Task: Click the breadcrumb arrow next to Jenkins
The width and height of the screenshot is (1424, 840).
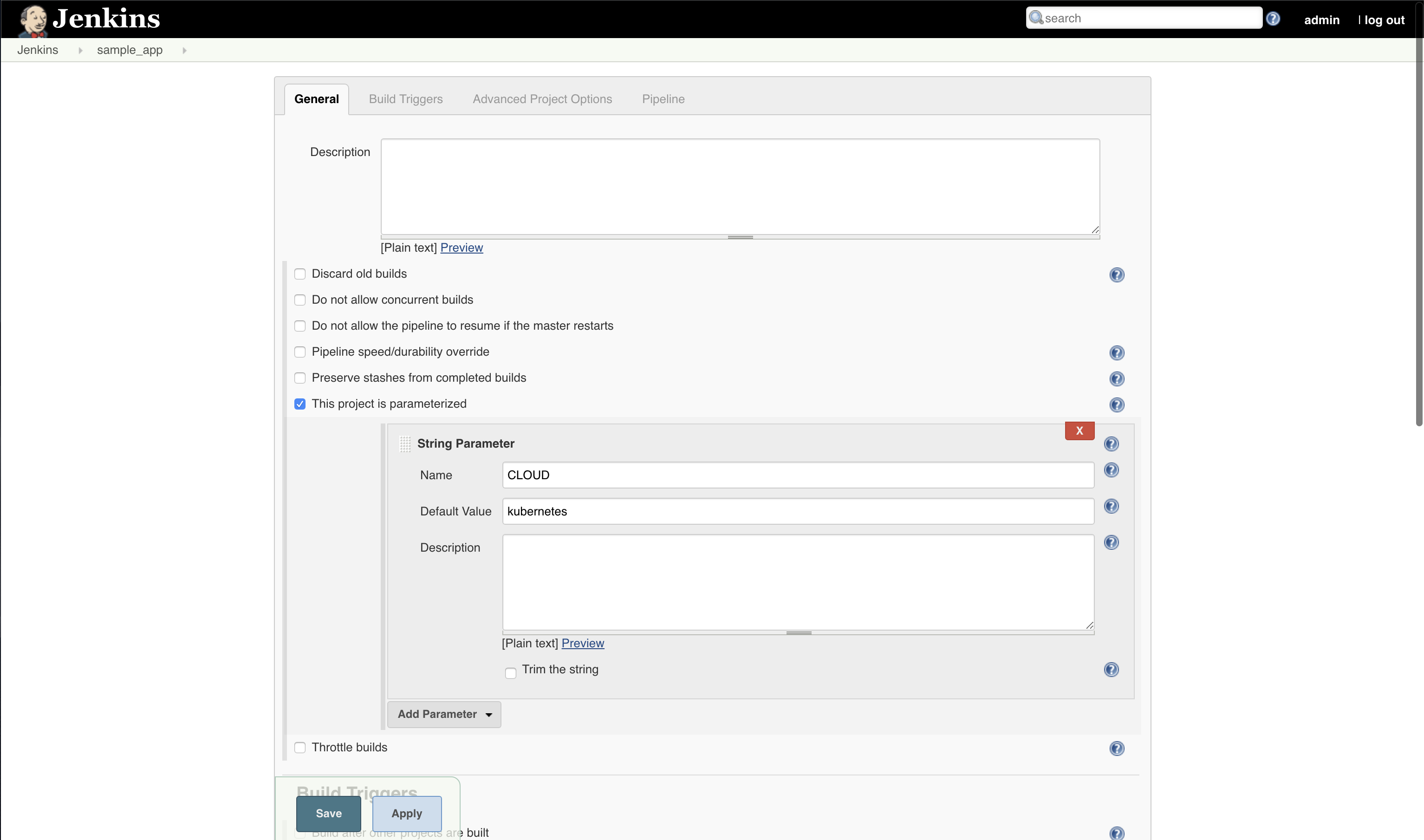Action: pyautogui.click(x=79, y=49)
